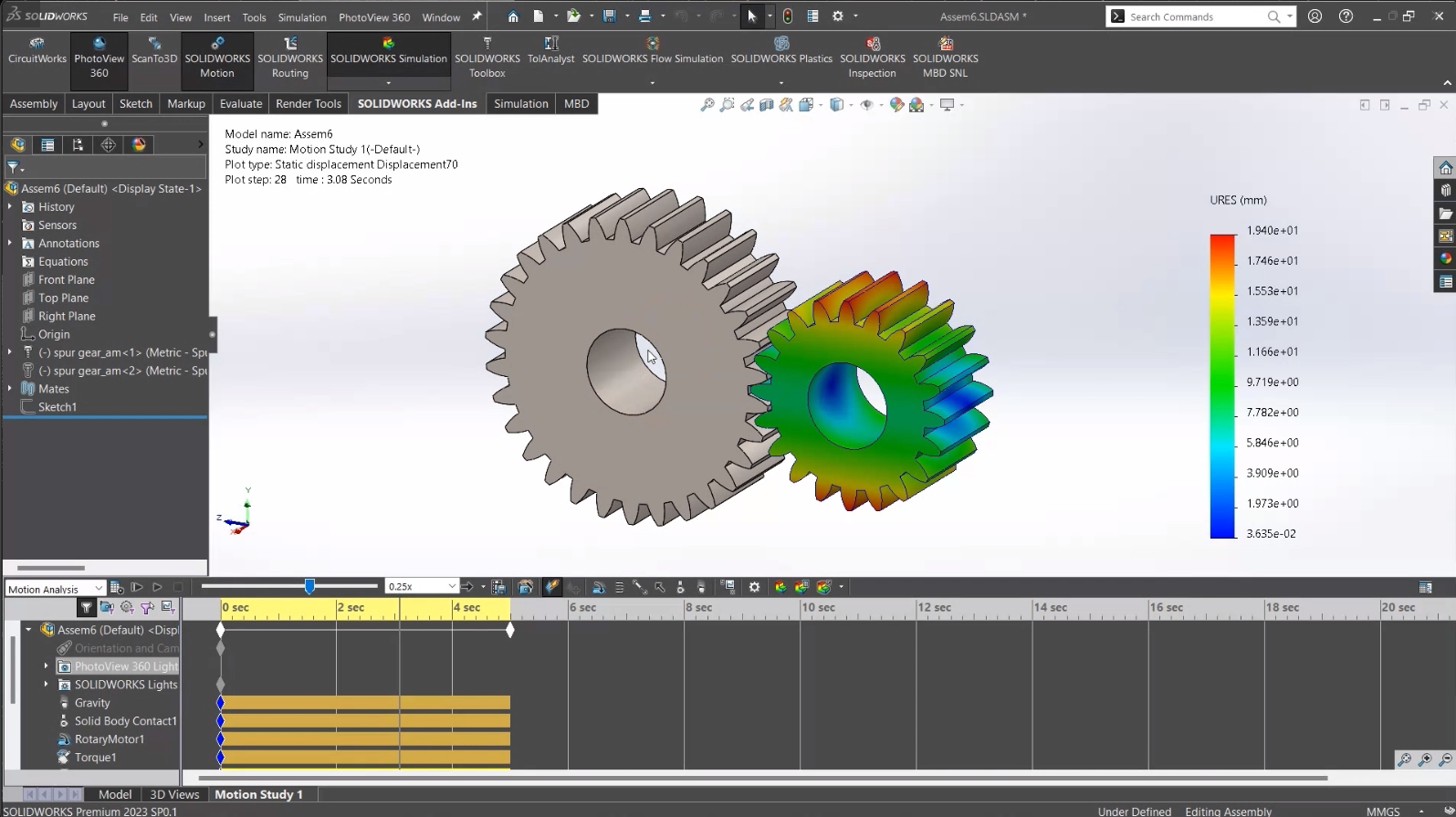
Task: Expand the Mates folder
Action: coord(10,389)
